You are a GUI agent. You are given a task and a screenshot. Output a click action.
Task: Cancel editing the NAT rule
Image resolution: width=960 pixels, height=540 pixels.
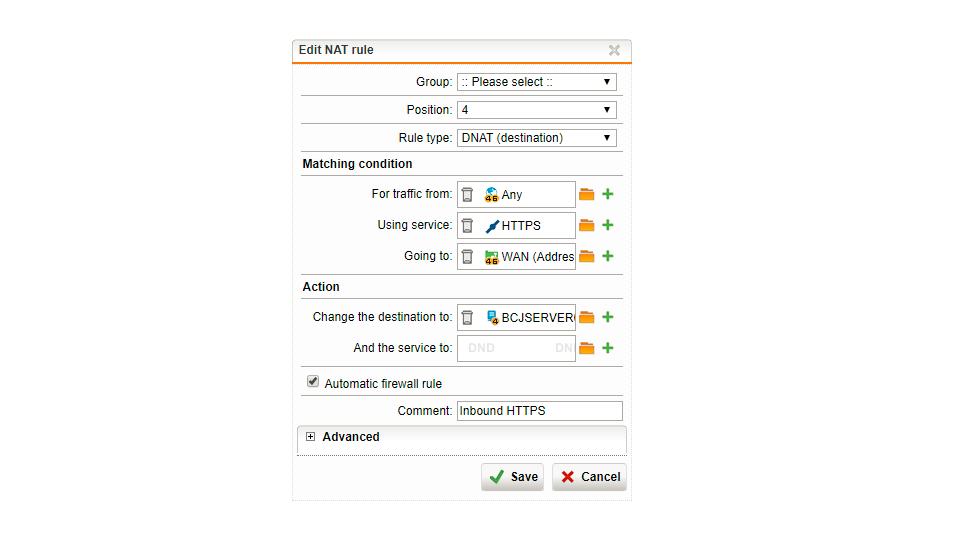click(589, 477)
